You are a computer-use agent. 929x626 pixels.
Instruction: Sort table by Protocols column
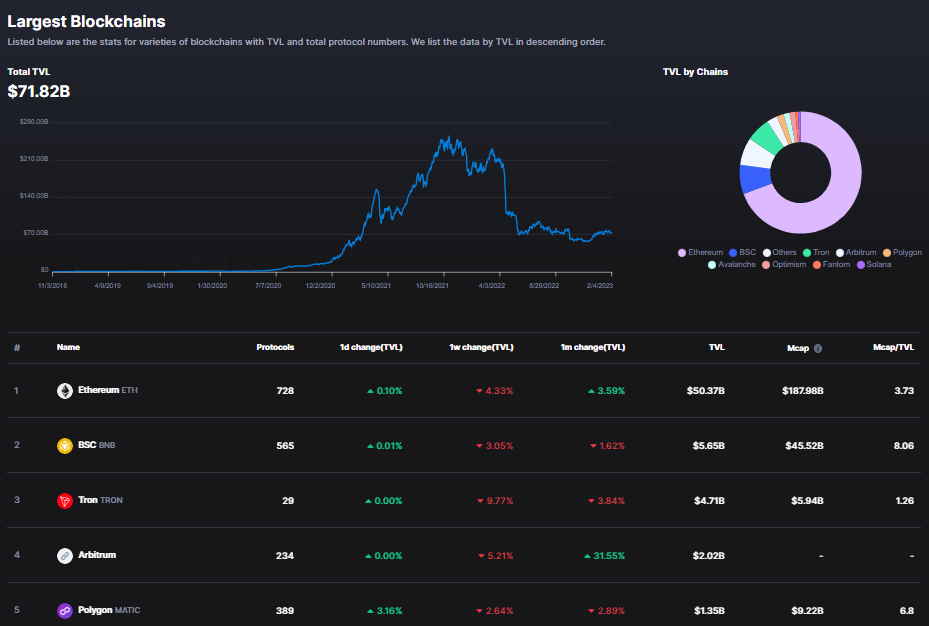[275, 347]
